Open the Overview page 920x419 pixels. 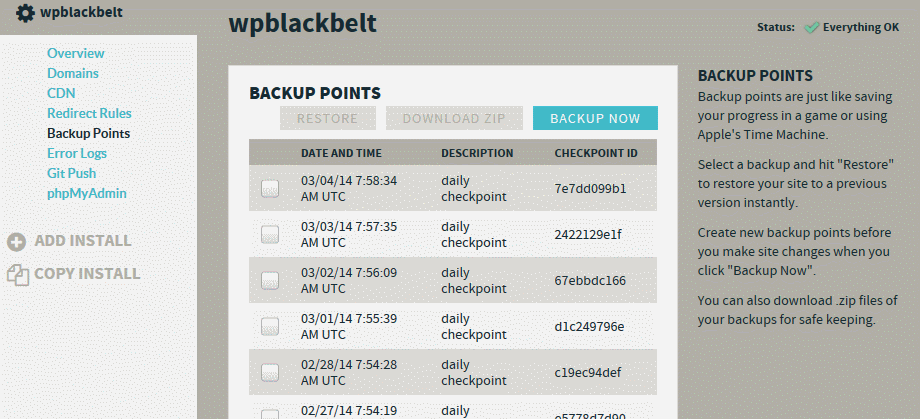pos(76,53)
